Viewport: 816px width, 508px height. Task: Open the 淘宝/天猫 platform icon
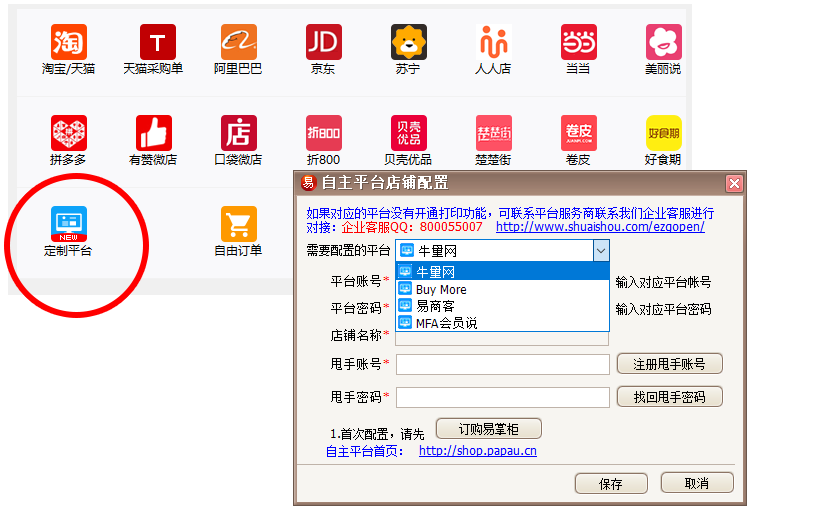coord(69,42)
